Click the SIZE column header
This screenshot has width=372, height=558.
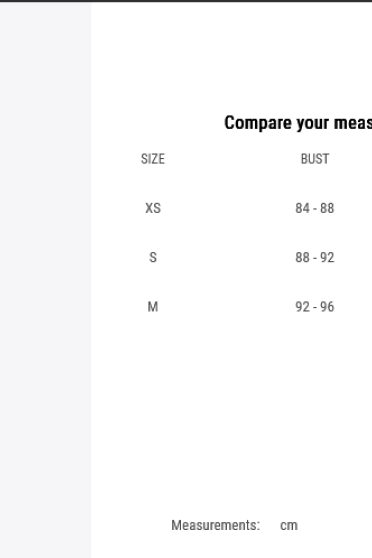click(x=153, y=159)
